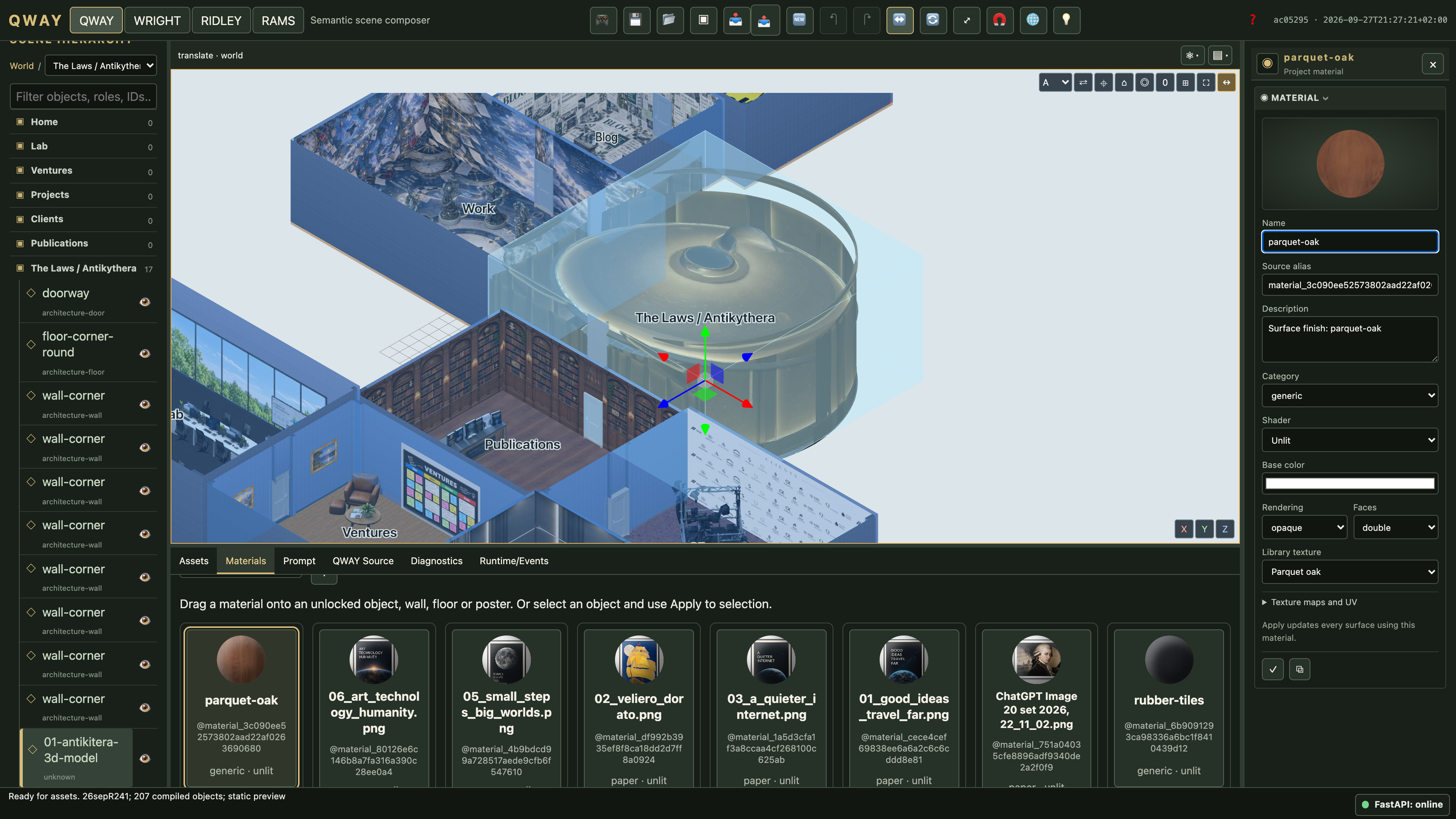
Task: Open the Shader dropdown showing Unlit
Action: tap(1350, 440)
